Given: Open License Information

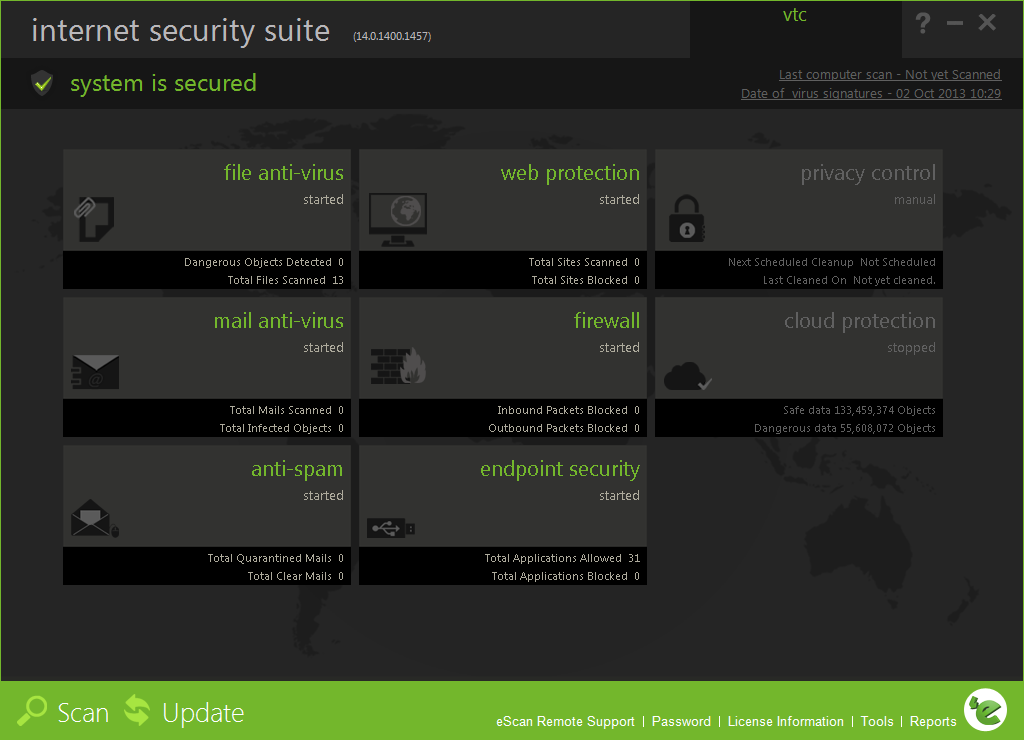Looking at the screenshot, I should (x=785, y=721).
